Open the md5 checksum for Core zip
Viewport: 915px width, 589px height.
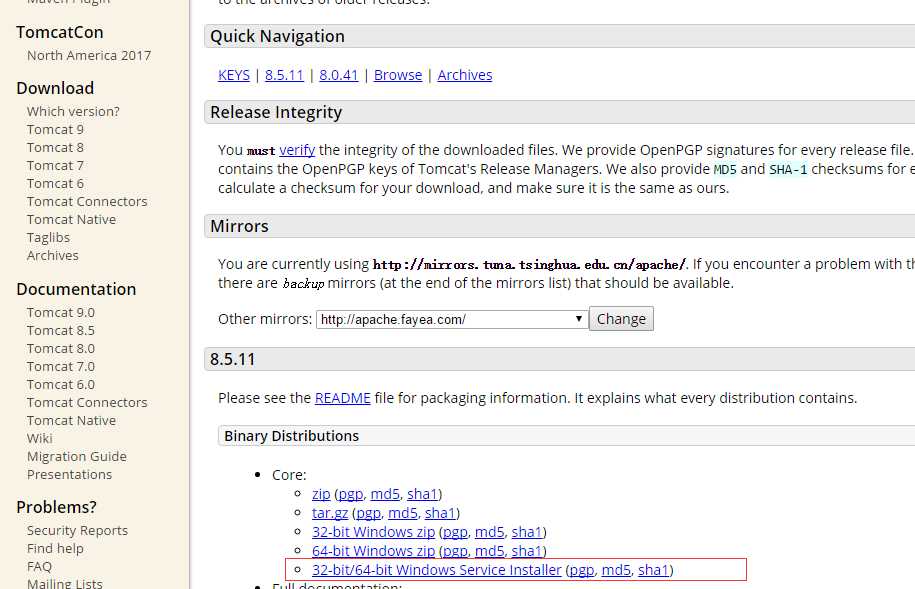(385, 494)
